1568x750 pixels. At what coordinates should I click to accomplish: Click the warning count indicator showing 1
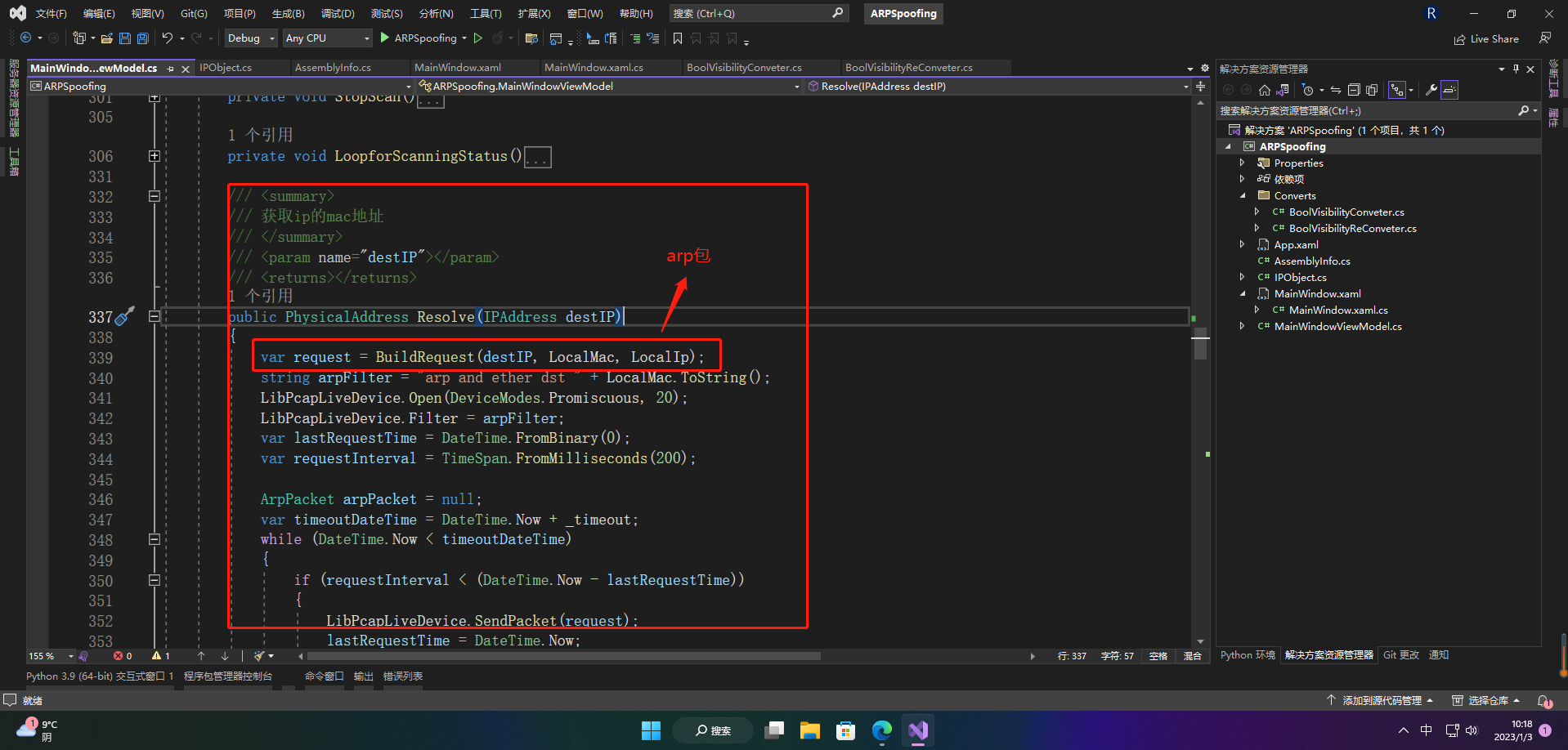161,656
